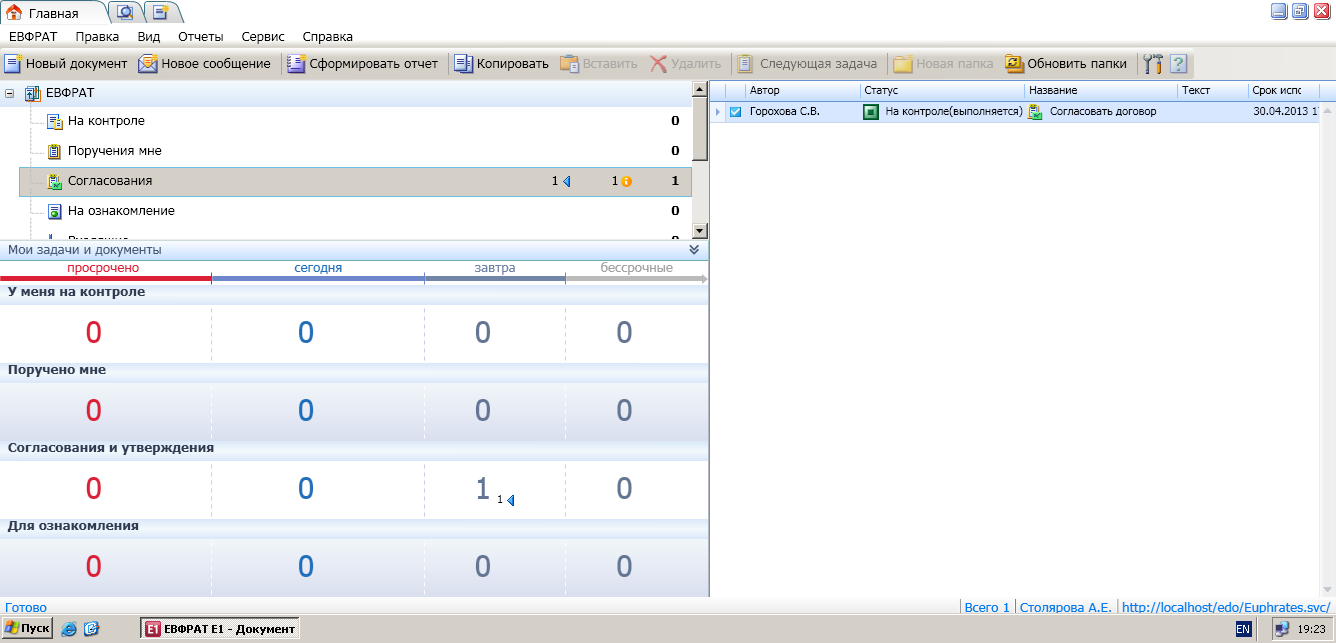Open the Поручения мне folder

[x=114, y=151]
